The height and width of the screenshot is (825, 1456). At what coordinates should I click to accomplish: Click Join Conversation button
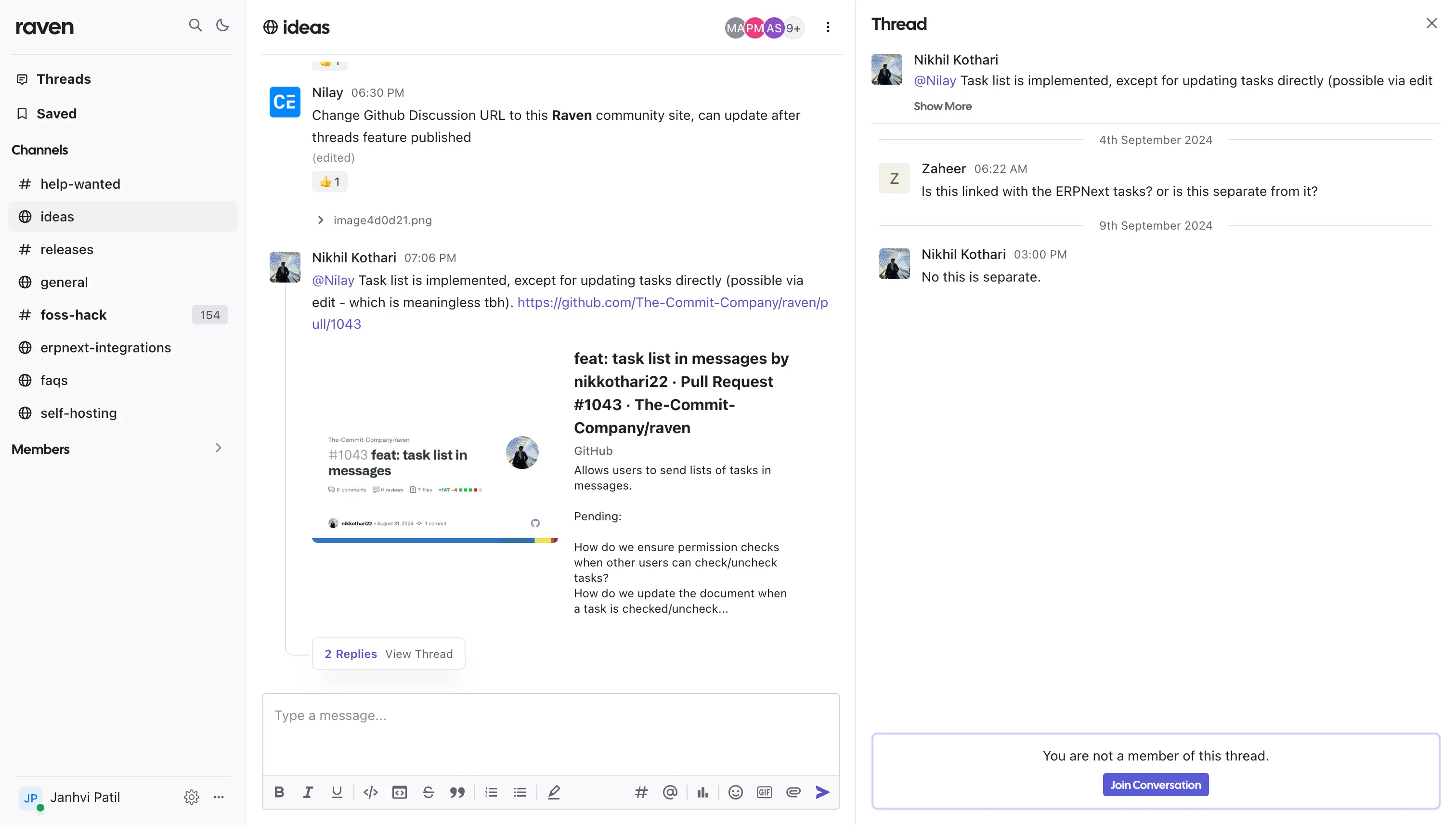pyautogui.click(x=1155, y=785)
